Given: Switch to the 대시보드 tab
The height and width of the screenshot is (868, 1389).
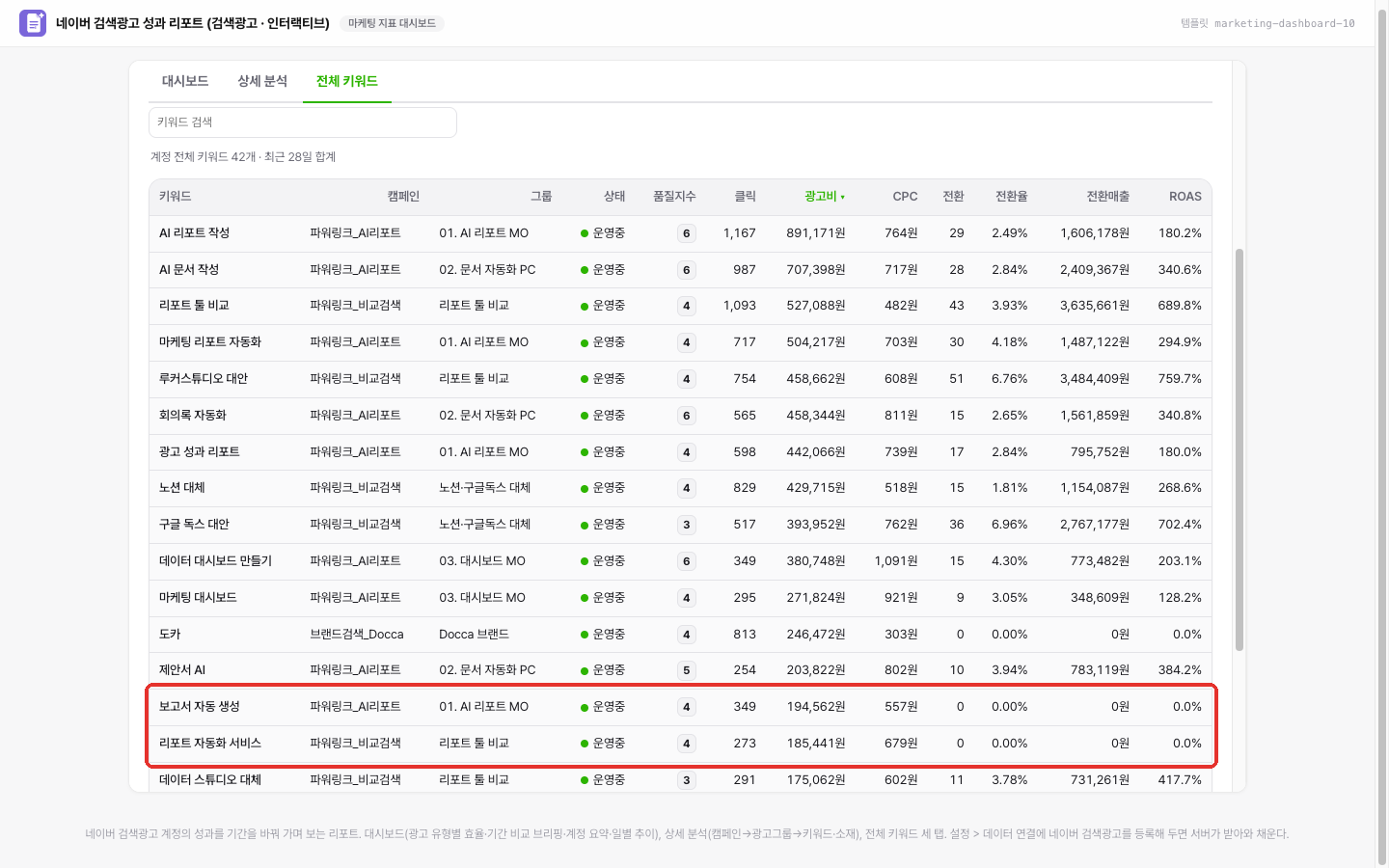Looking at the screenshot, I should [x=185, y=81].
